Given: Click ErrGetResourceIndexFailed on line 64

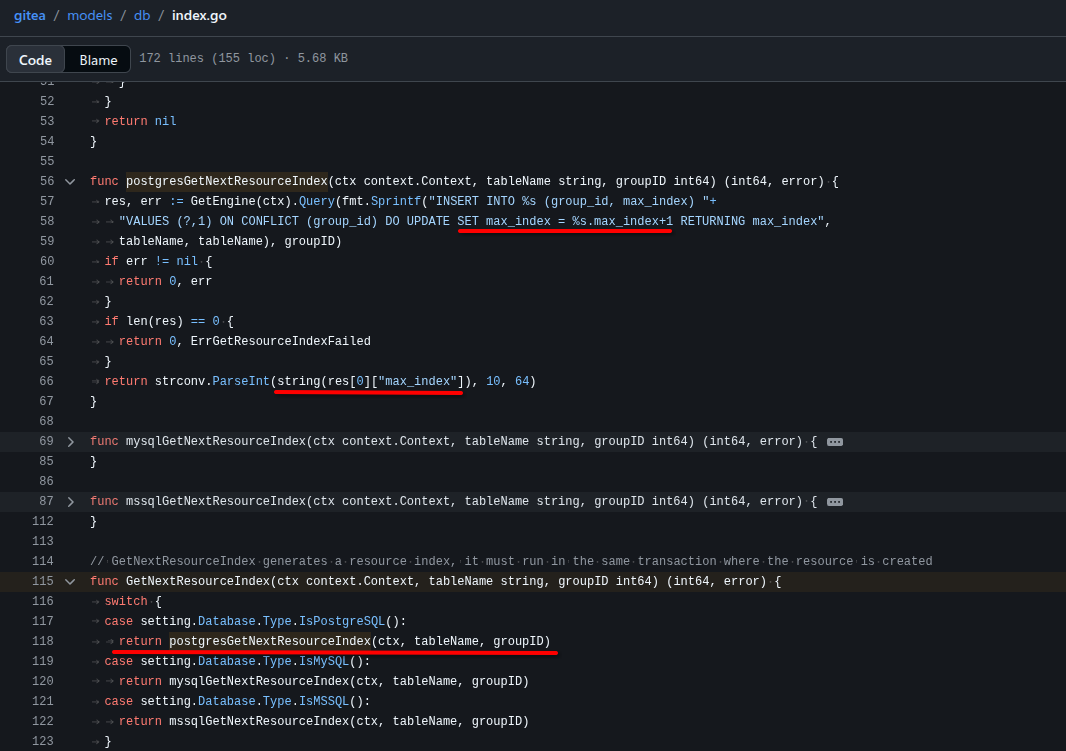Looking at the screenshot, I should pyautogui.click(x=281, y=341).
